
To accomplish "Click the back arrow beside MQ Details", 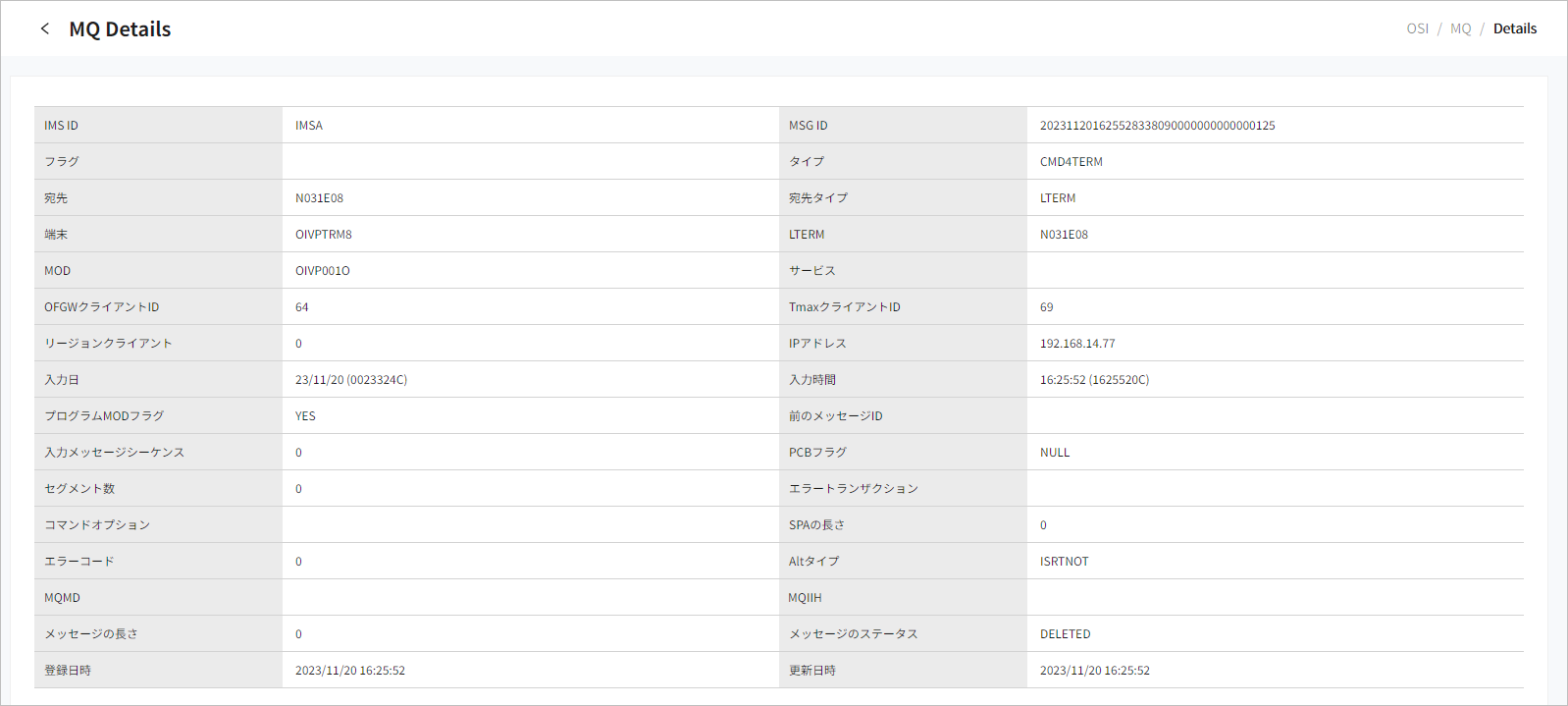I will (x=45, y=28).
